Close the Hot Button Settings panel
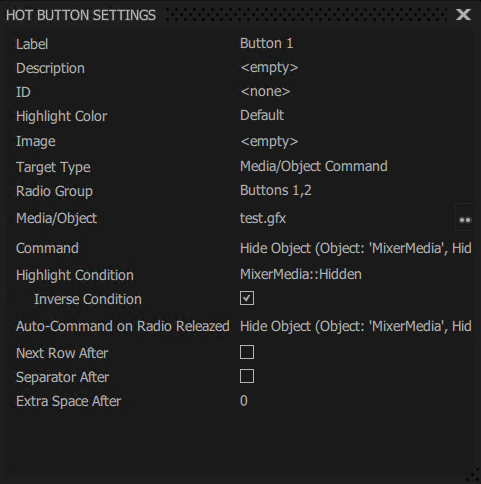Screen dimensions: 481x484 coord(463,15)
